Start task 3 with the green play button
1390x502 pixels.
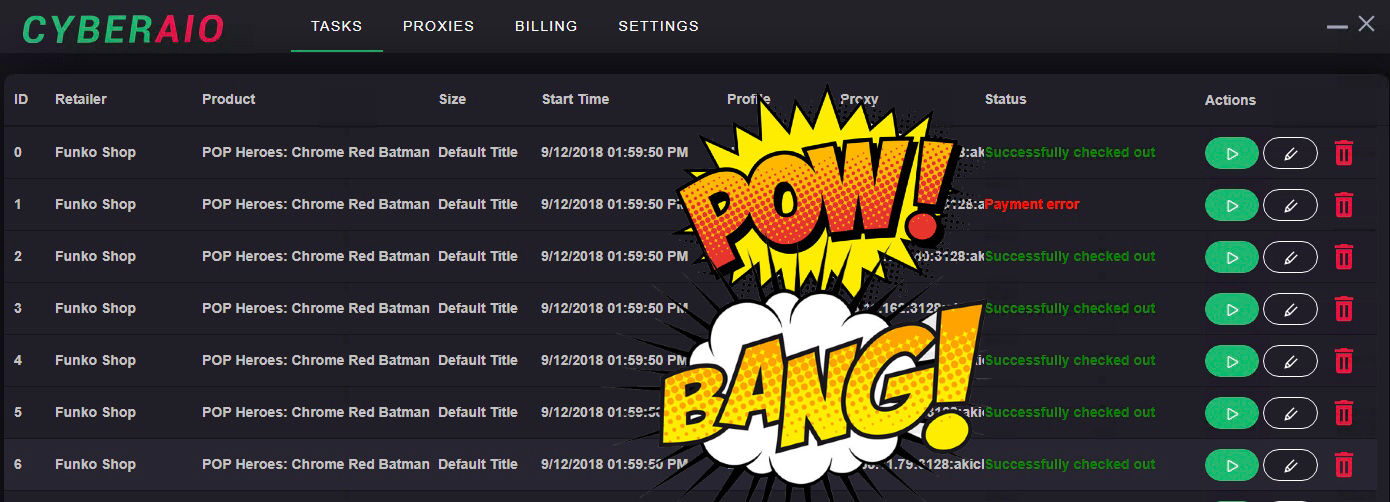click(1232, 309)
